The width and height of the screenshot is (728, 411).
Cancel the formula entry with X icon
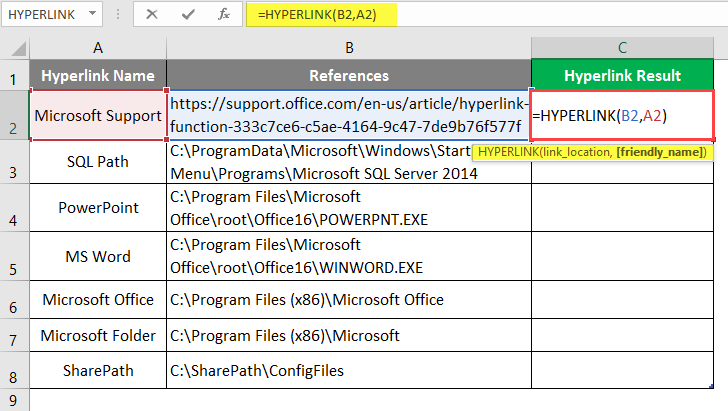pos(152,14)
